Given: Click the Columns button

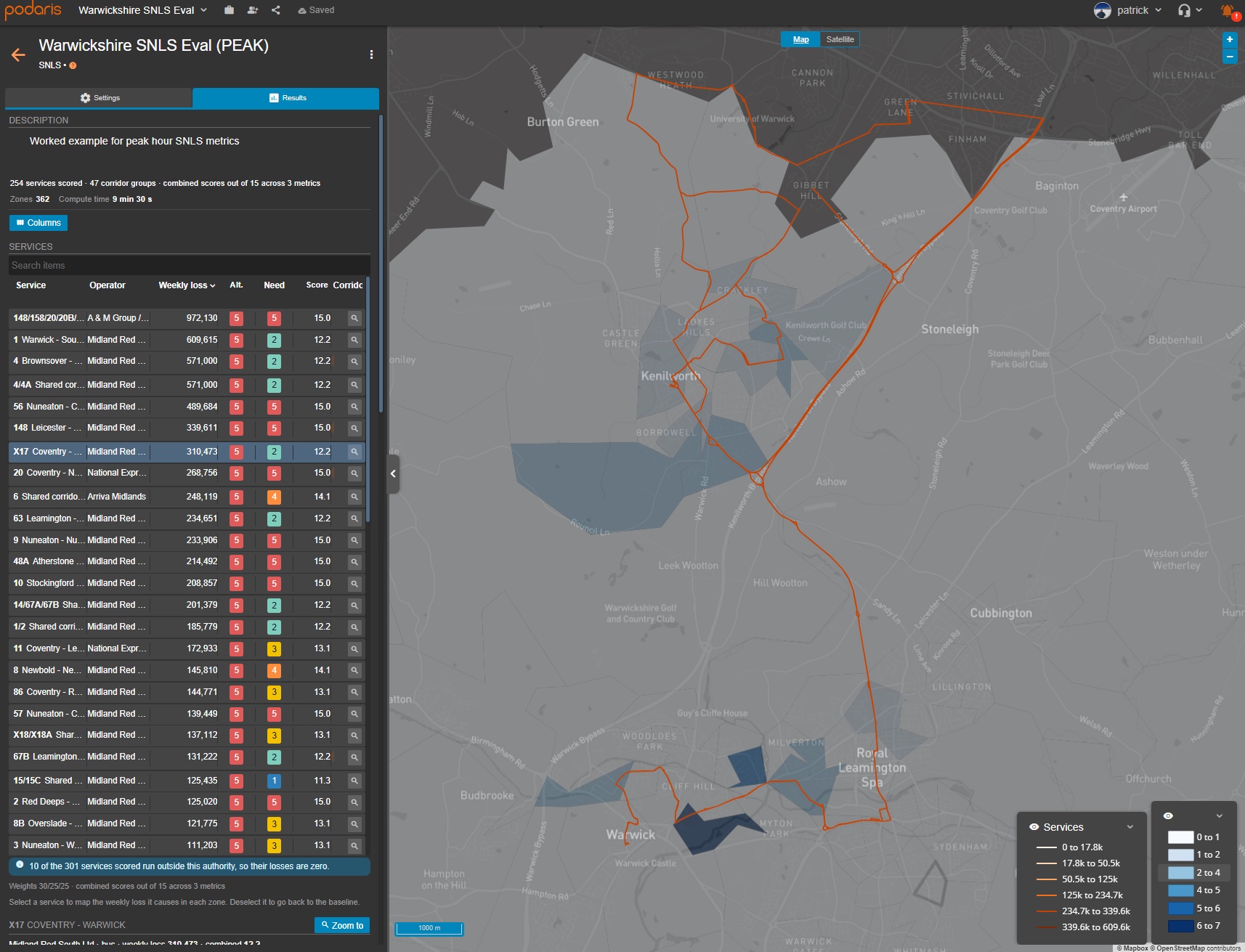Looking at the screenshot, I should pyautogui.click(x=38, y=223).
